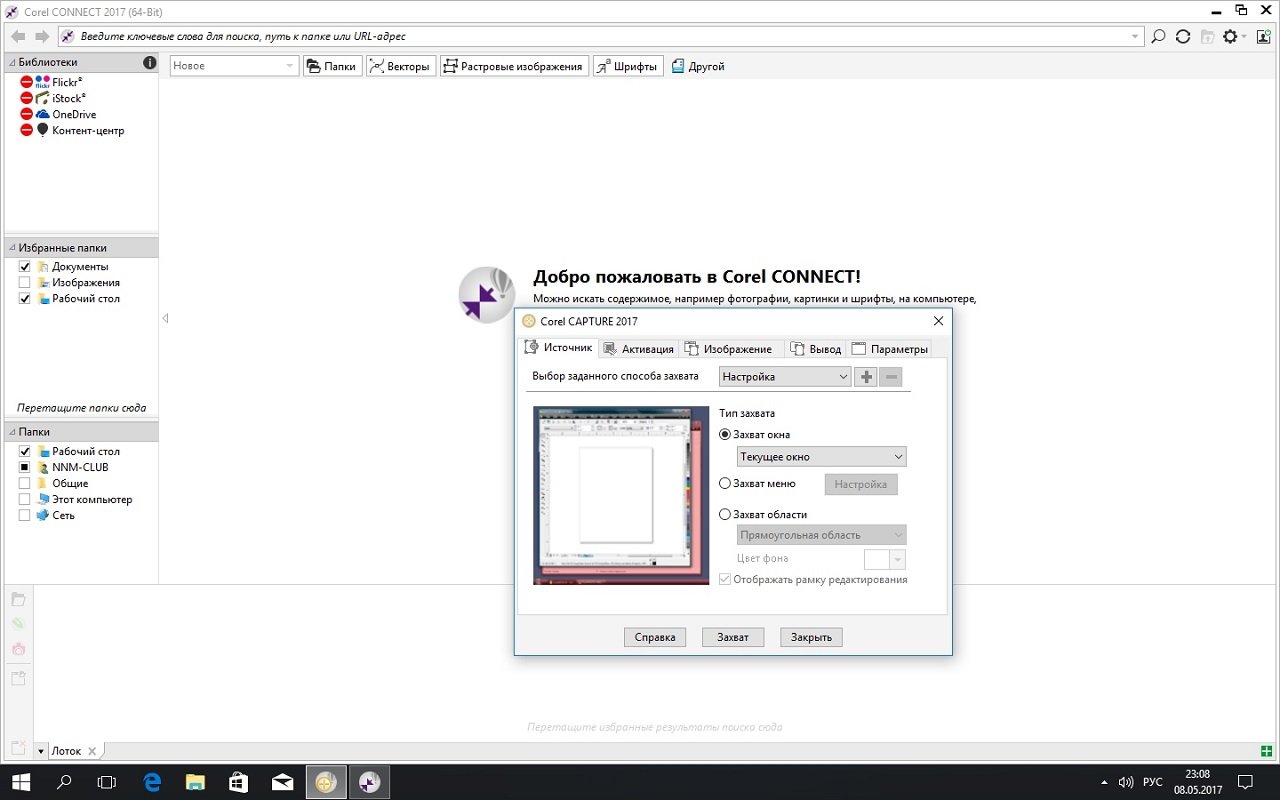Toggle the Vectors filter button
This screenshot has width=1280, height=800.
[x=400, y=66]
